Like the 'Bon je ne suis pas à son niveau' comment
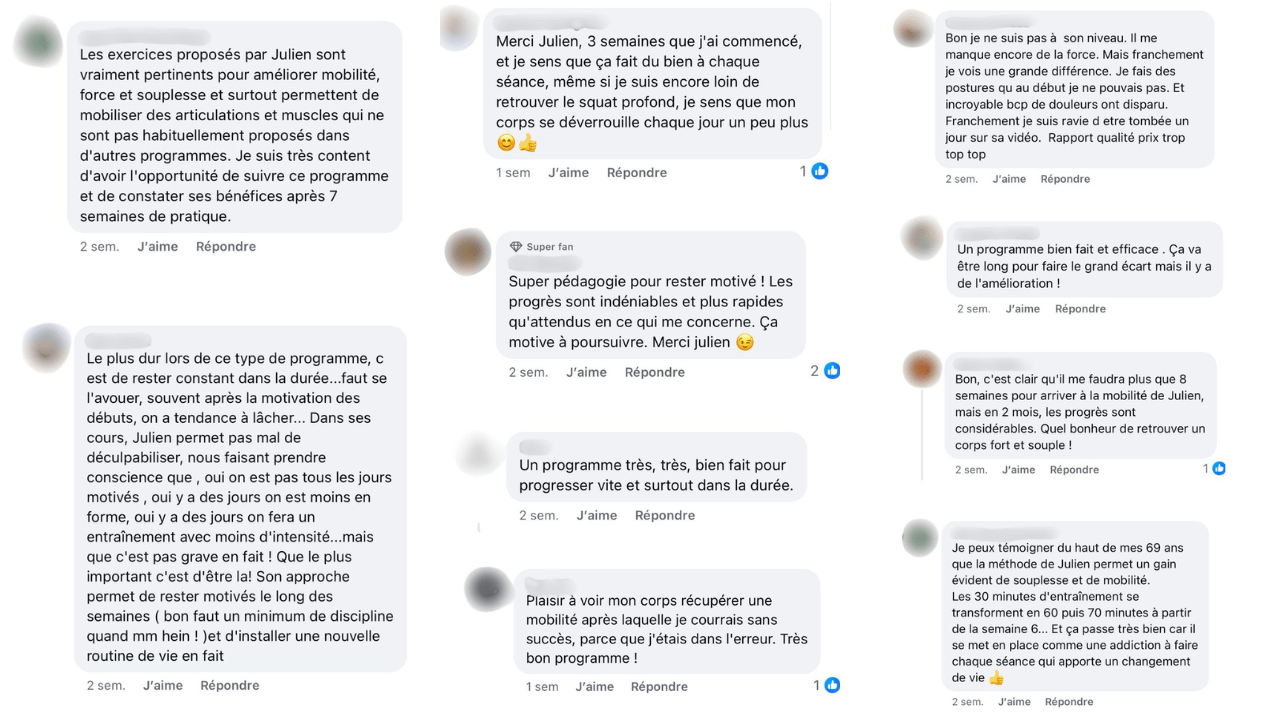Image resolution: width=1280 pixels, height=720 pixels. pos(1009,179)
